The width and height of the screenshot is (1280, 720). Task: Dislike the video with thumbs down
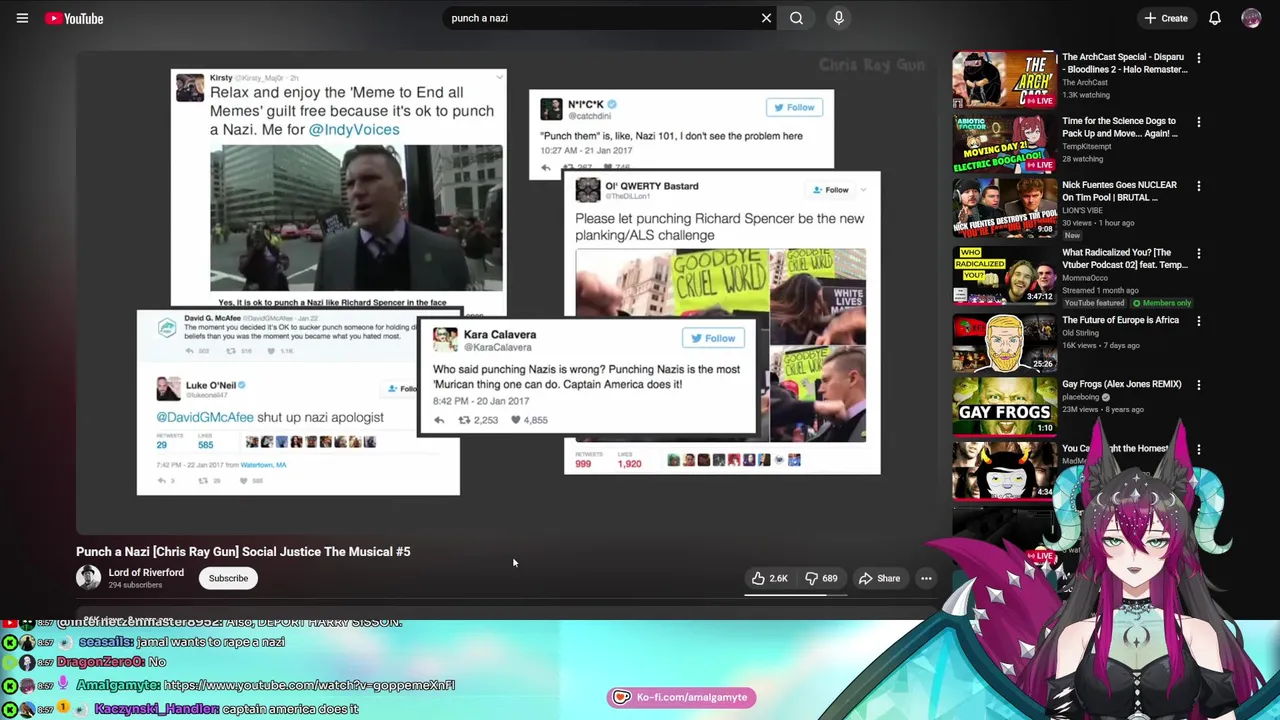click(x=822, y=578)
